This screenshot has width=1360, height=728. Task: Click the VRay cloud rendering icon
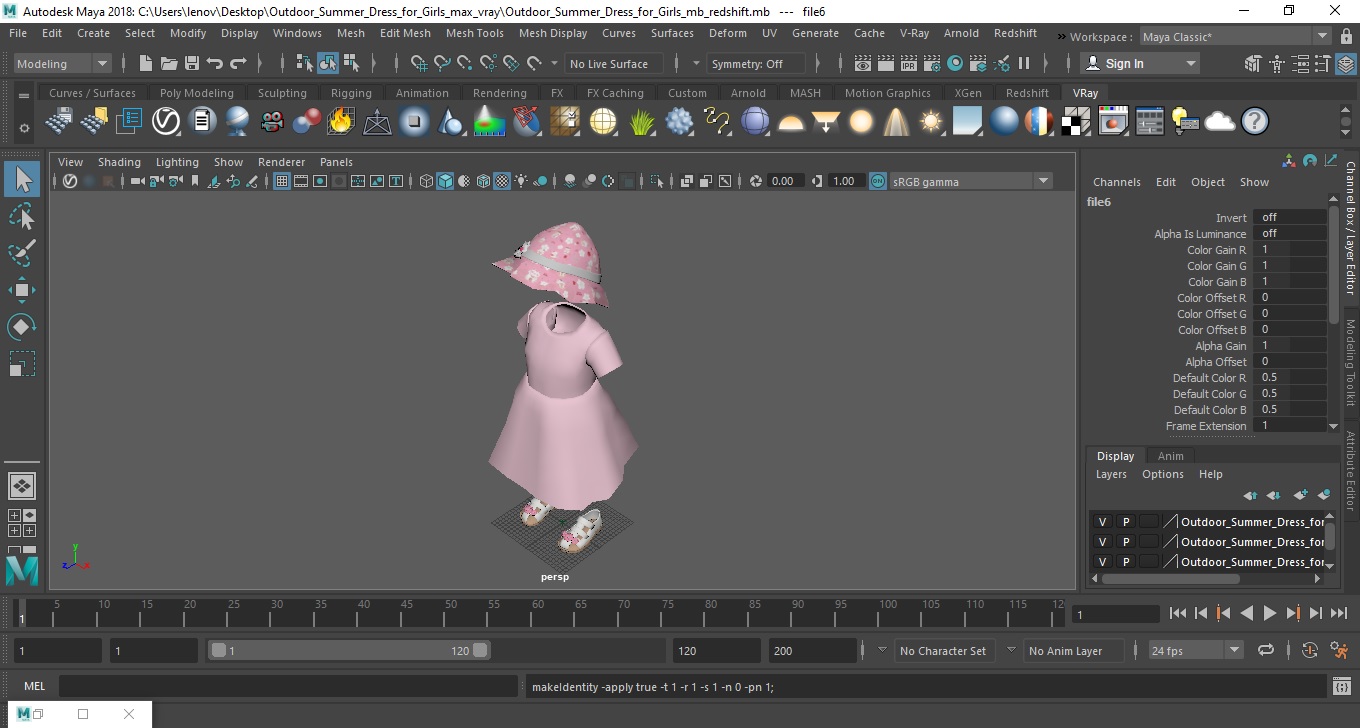(x=1220, y=122)
